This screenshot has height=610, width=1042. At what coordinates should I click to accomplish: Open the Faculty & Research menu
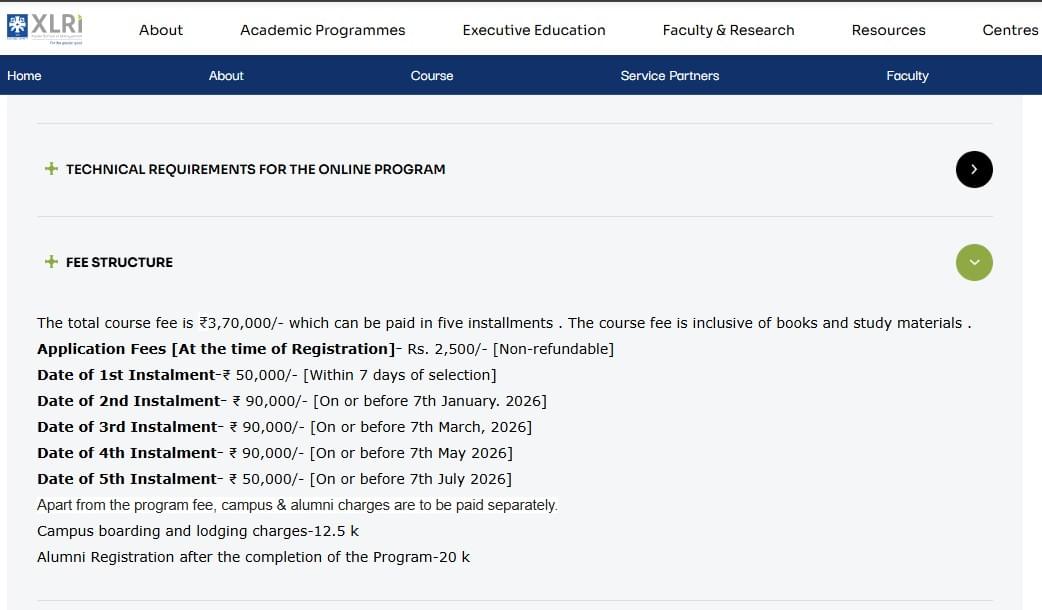click(728, 30)
